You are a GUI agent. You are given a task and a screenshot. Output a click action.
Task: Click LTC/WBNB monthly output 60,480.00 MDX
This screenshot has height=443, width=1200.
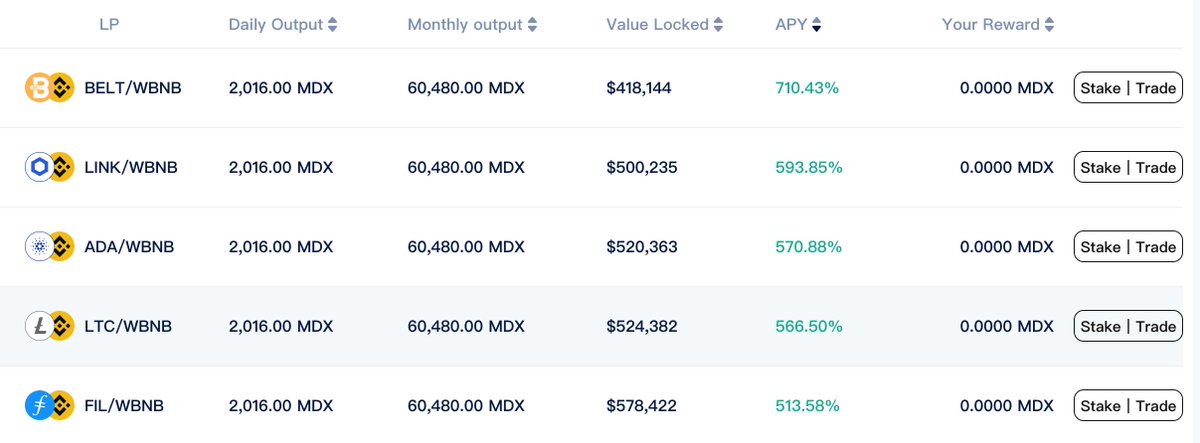466,326
